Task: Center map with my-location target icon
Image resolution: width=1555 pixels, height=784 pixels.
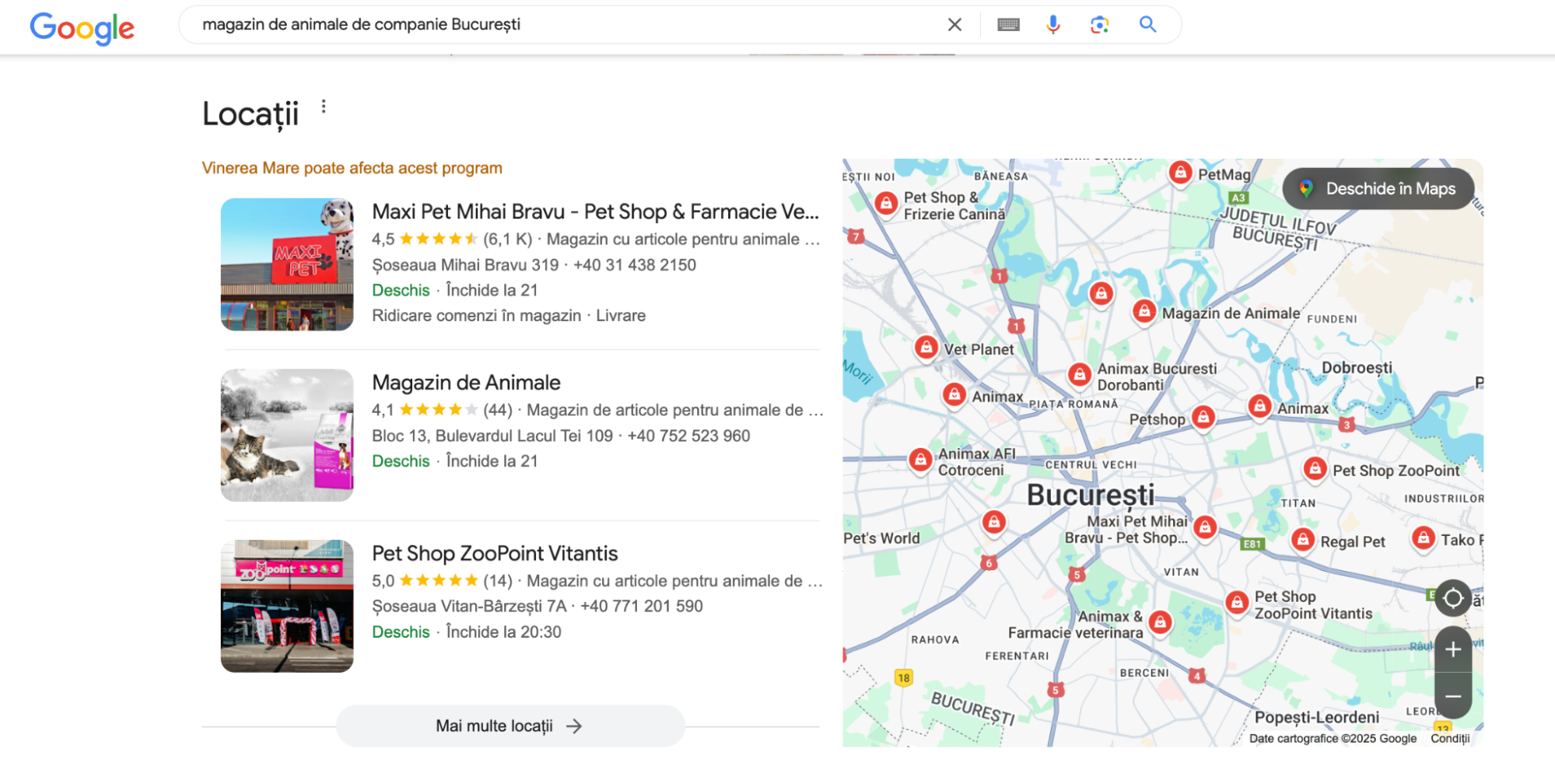Action: [x=1452, y=598]
